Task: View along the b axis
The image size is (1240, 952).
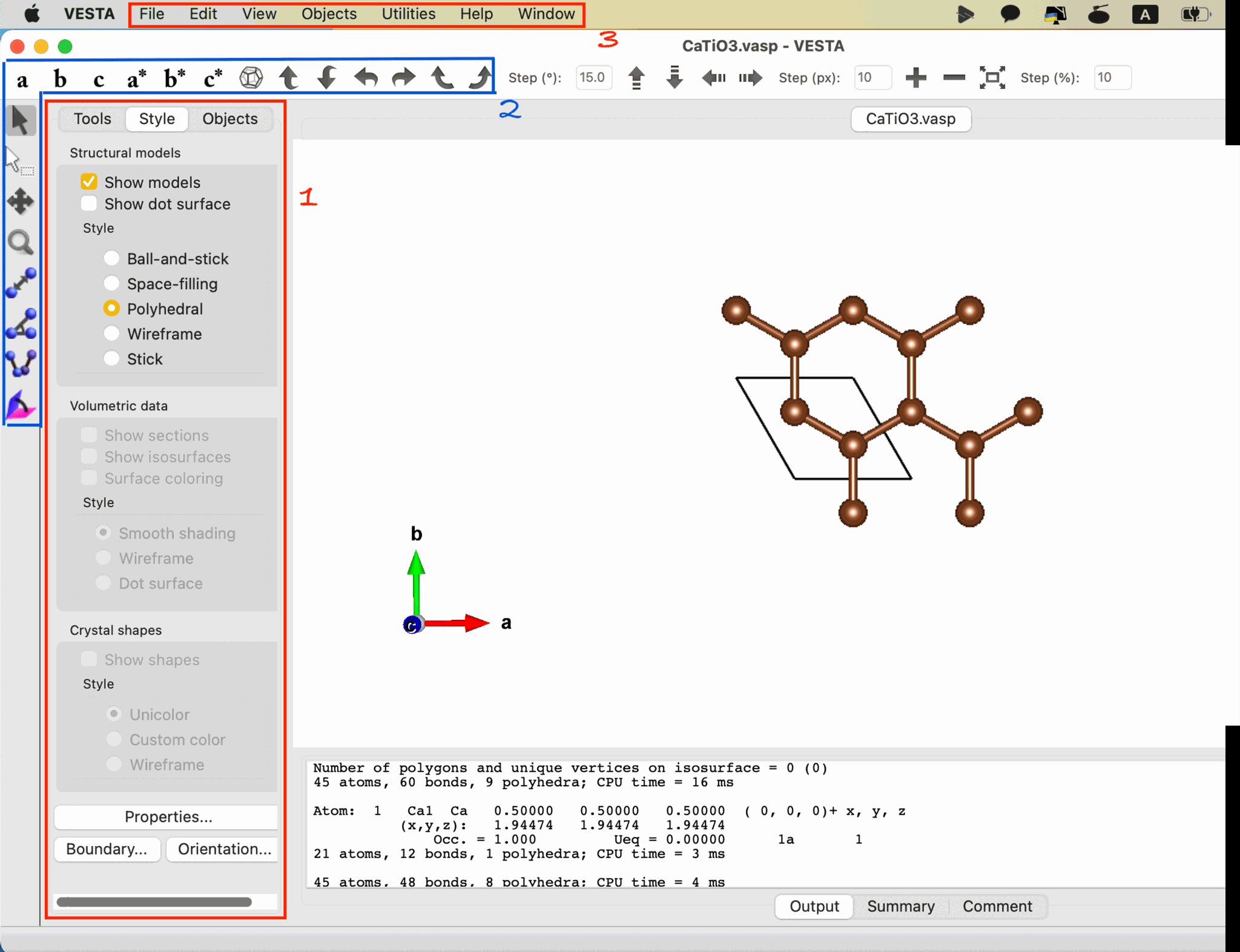Action: [x=60, y=78]
